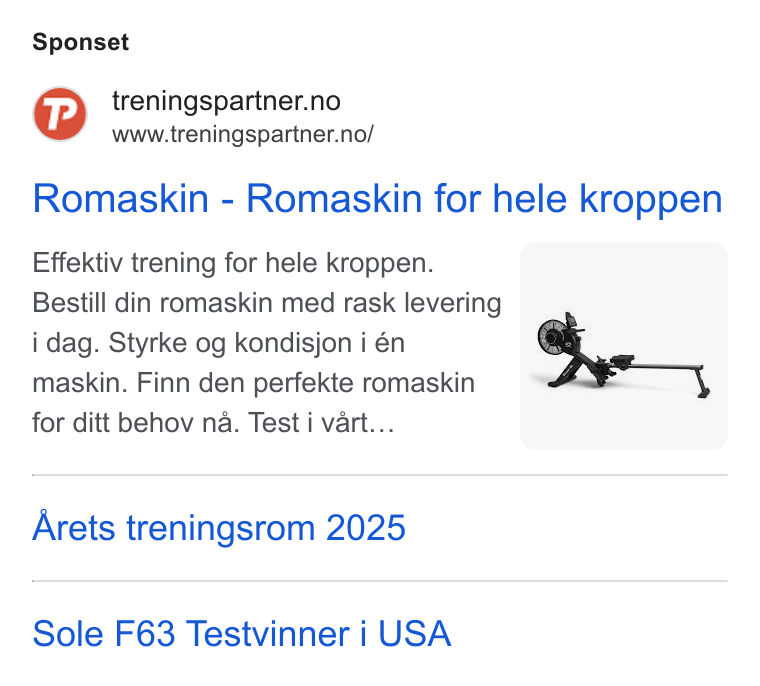The image size is (760, 686).
Task: Click the 'Bestill din romaskin med rask levering' line
Action: [x=267, y=303]
